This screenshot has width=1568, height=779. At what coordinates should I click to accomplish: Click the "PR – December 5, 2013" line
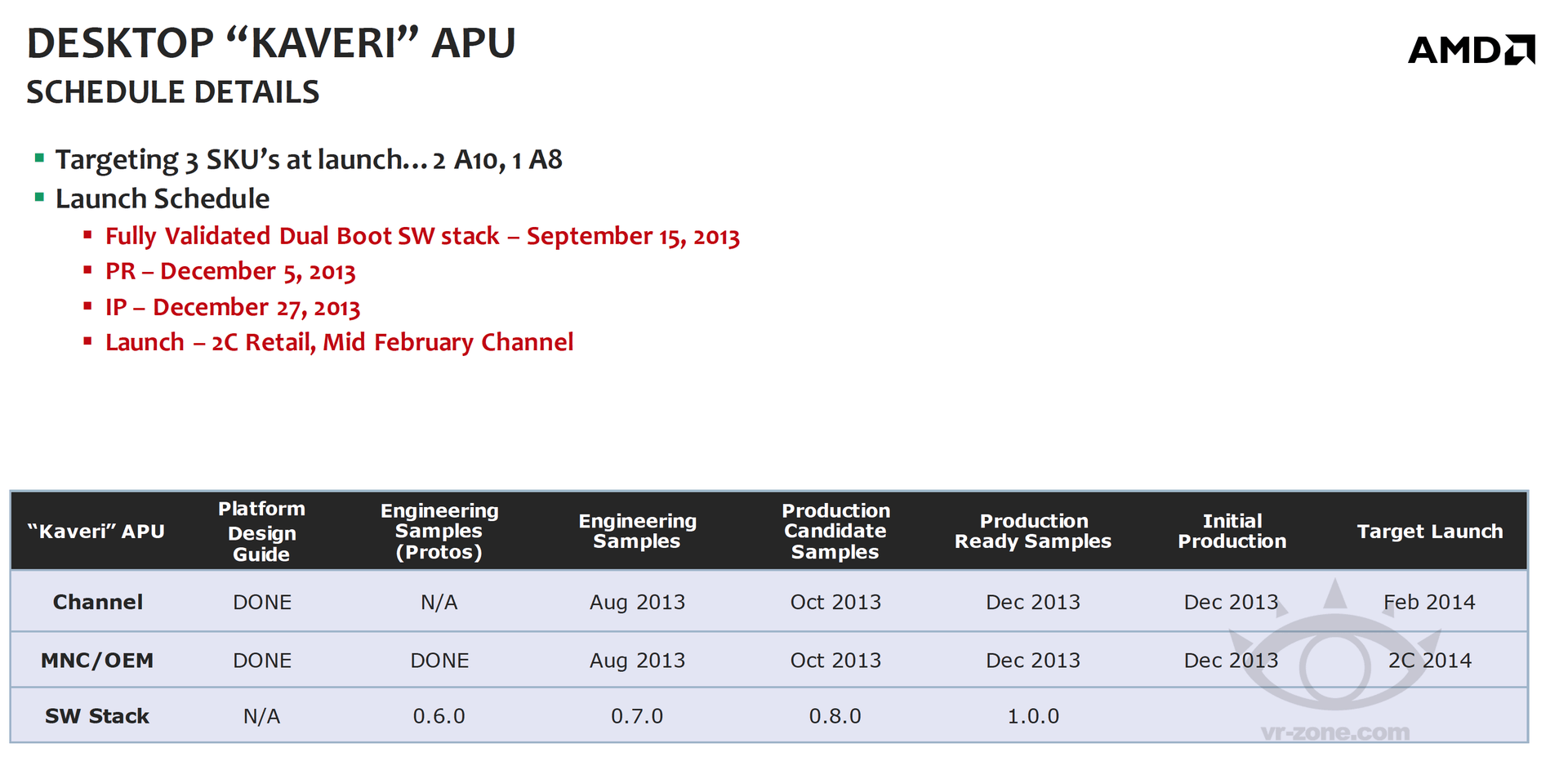[230, 272]
